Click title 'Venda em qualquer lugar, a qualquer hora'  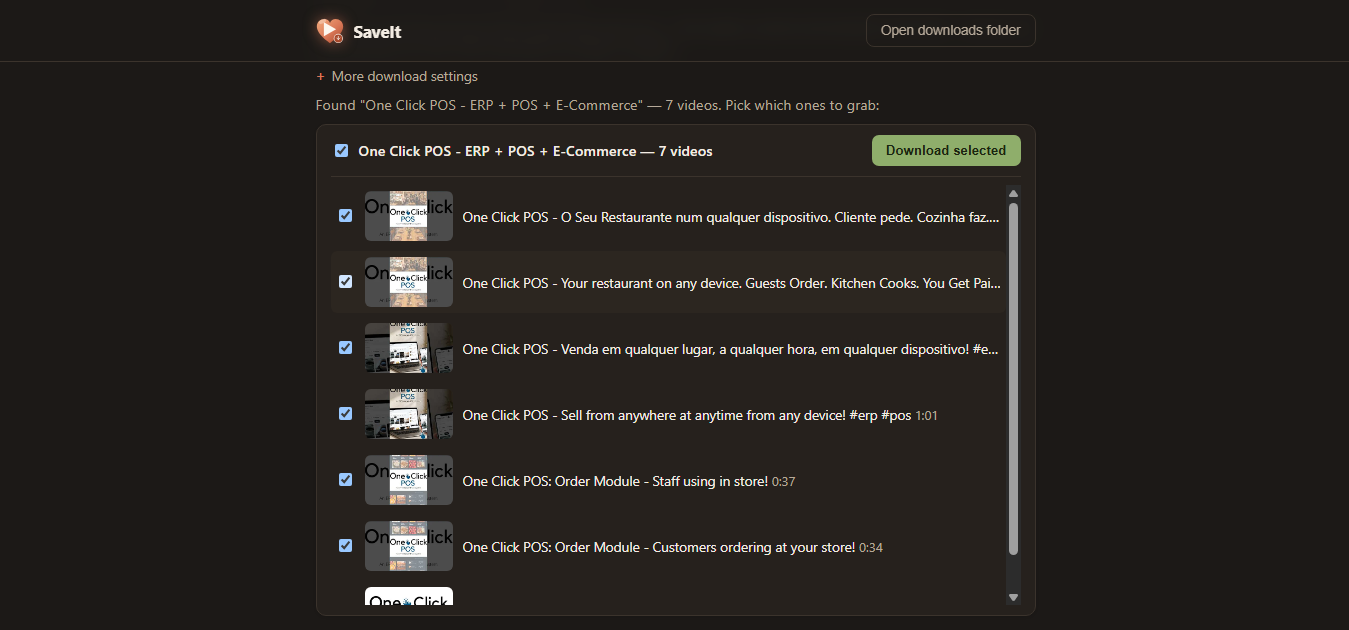(731, 349)
